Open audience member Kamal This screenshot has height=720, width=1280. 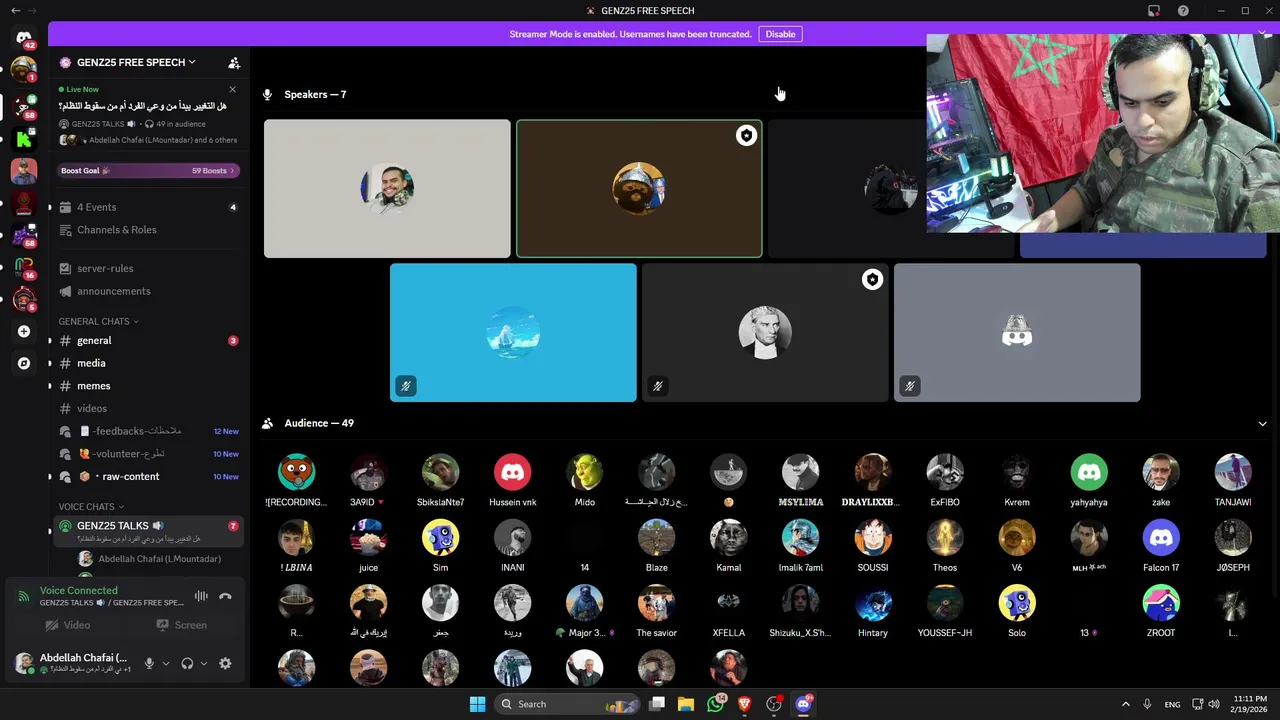(729, 546)
